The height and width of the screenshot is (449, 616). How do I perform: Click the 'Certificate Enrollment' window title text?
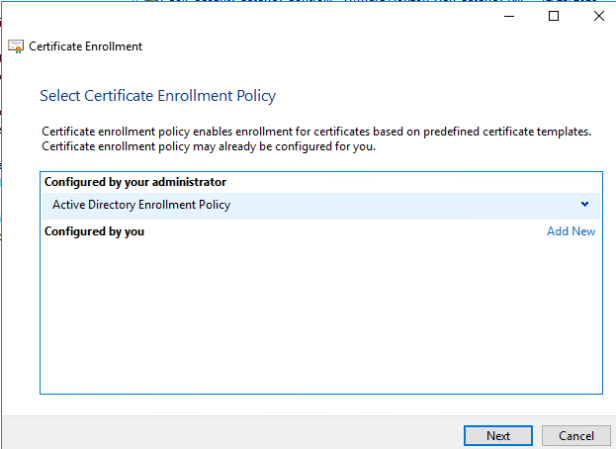click(x=85, y=46)
